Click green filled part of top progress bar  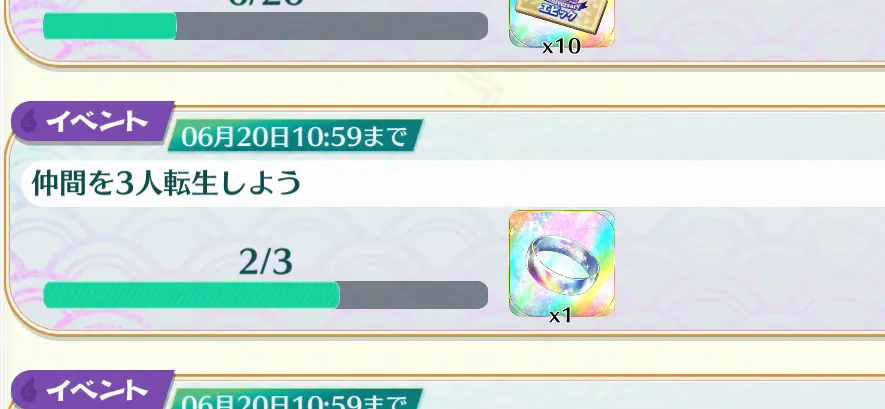click(109, 26)
